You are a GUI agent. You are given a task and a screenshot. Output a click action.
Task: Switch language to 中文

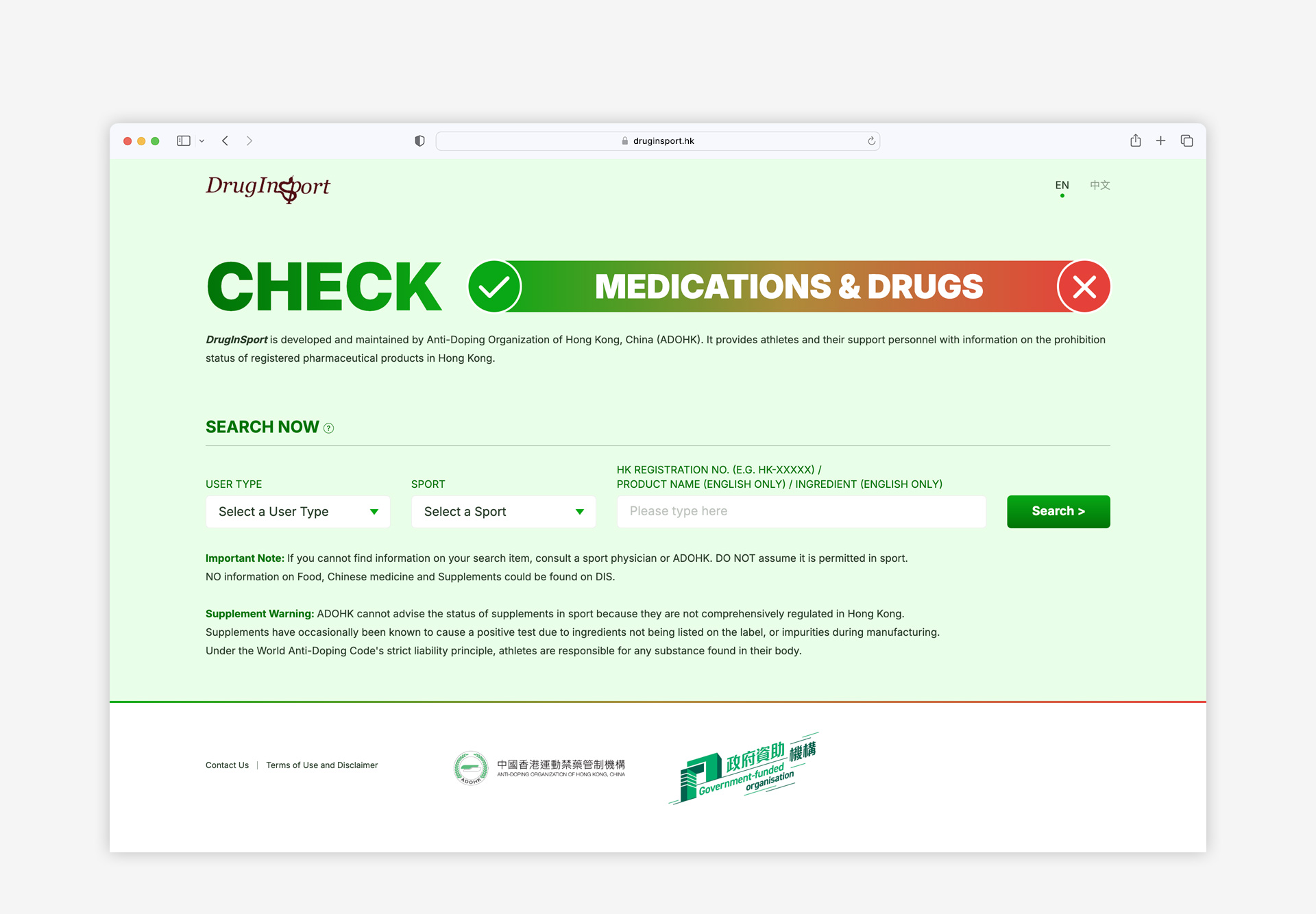pyautogui.click(x=1100, y=186)
